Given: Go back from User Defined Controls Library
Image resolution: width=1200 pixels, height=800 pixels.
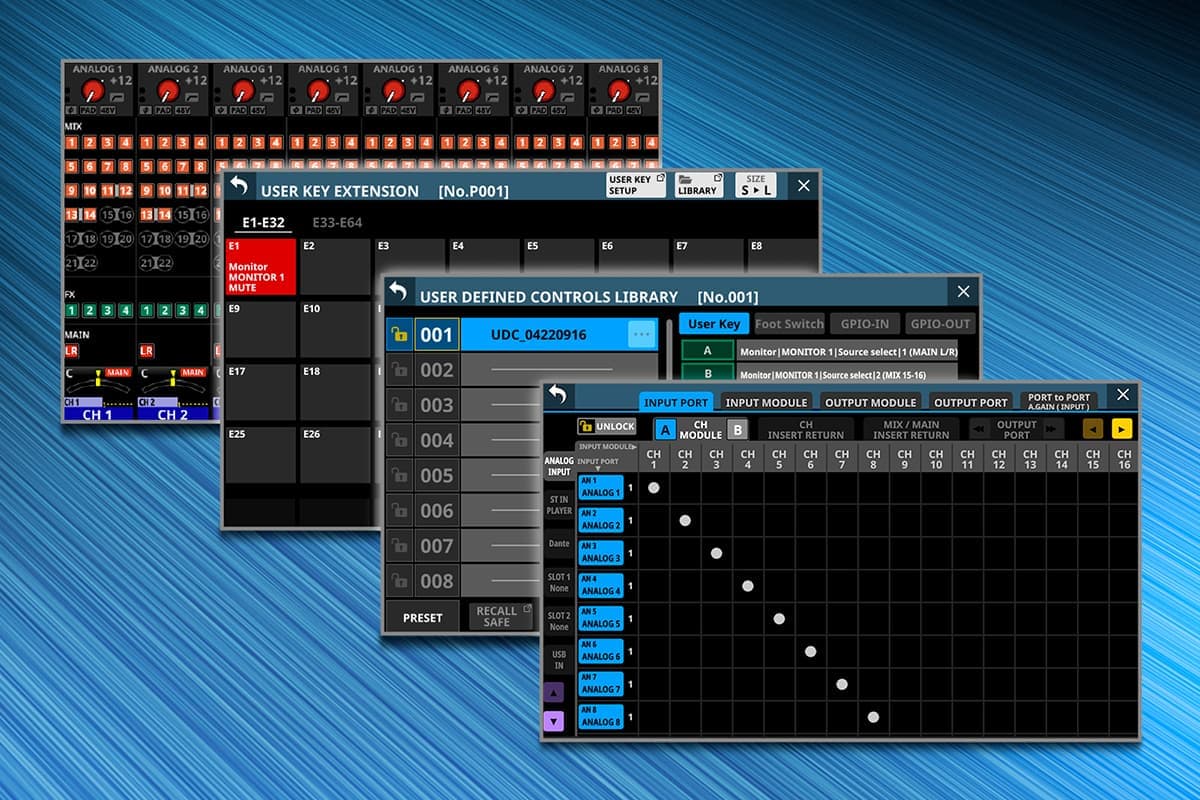Looking at the screenshot, I should [398, 291].
